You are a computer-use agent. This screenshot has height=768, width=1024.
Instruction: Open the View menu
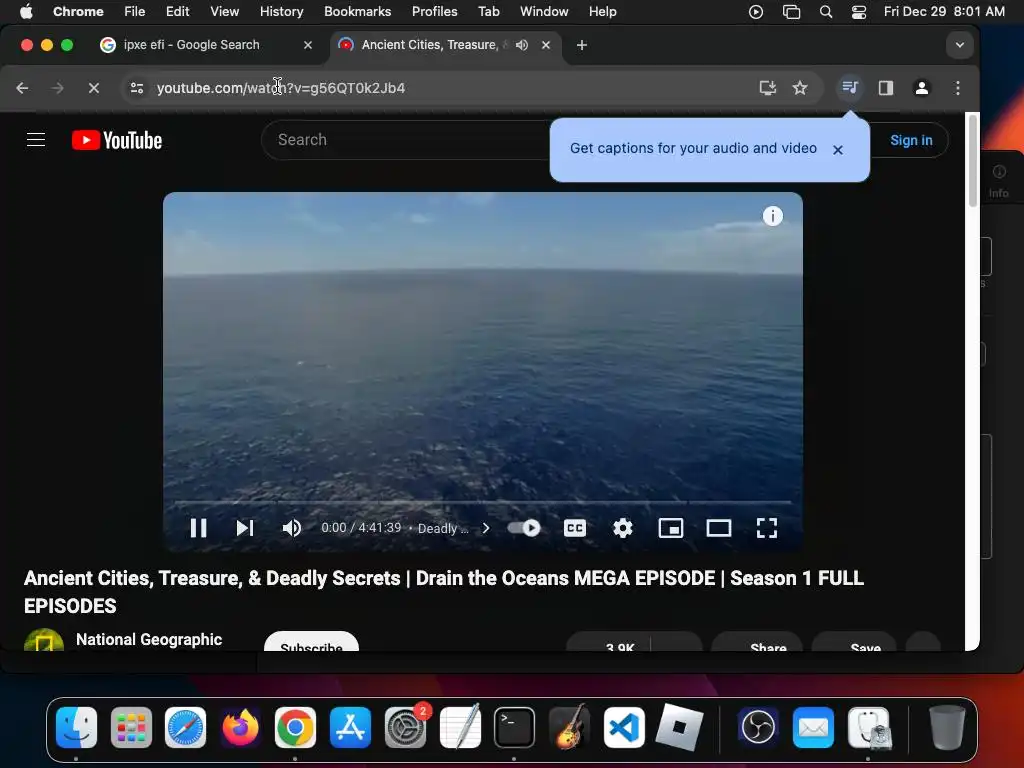225,12
